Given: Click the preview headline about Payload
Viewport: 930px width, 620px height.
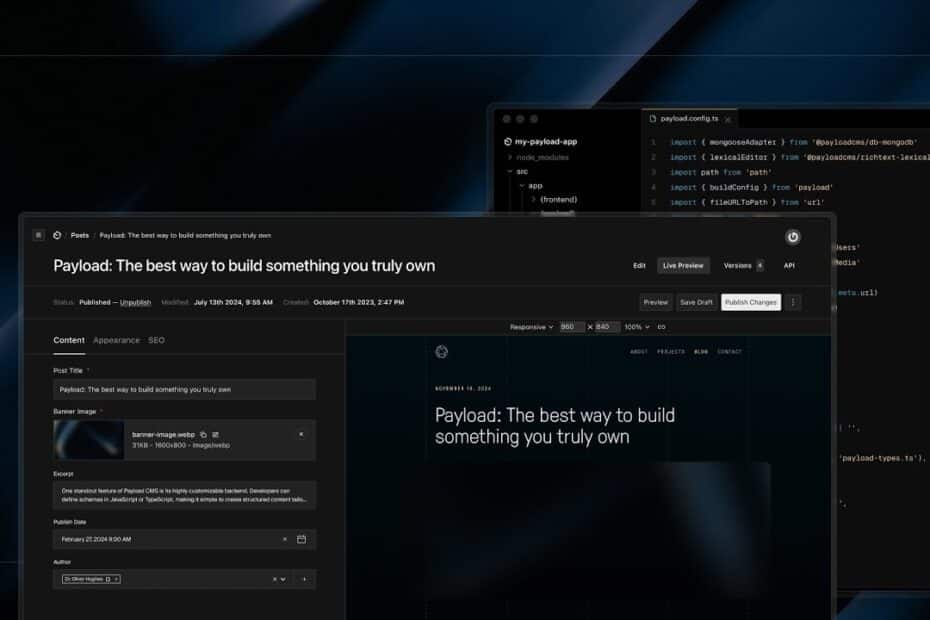Looking at the screenshot, I should tap(555, 426).
